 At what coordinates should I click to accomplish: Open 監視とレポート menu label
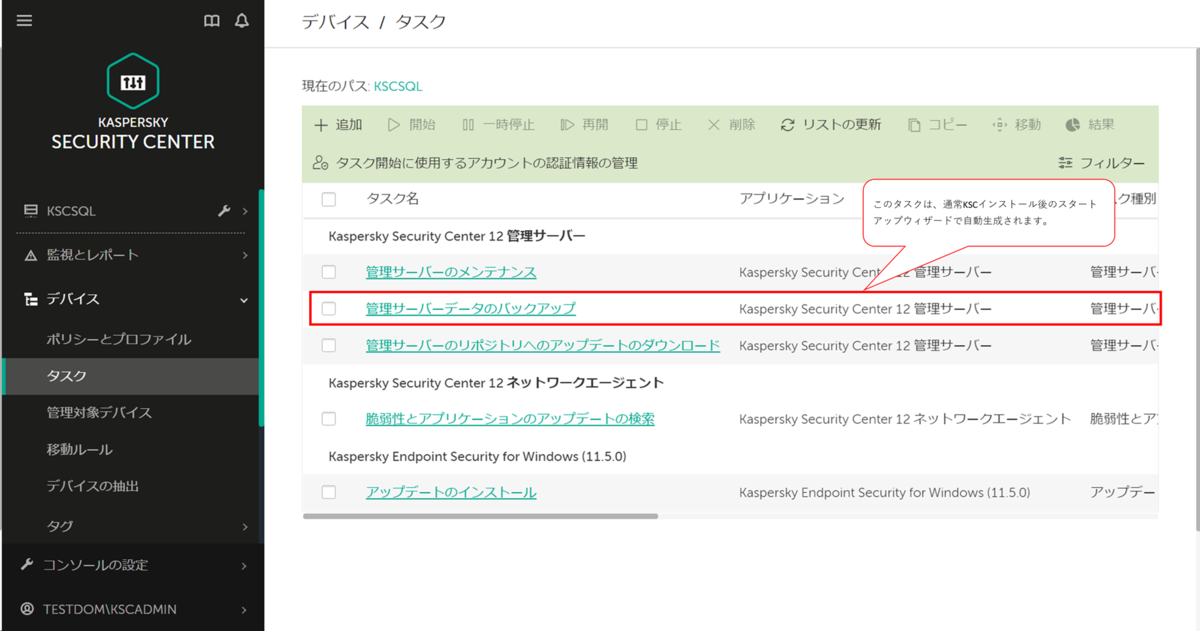point(92,255)
